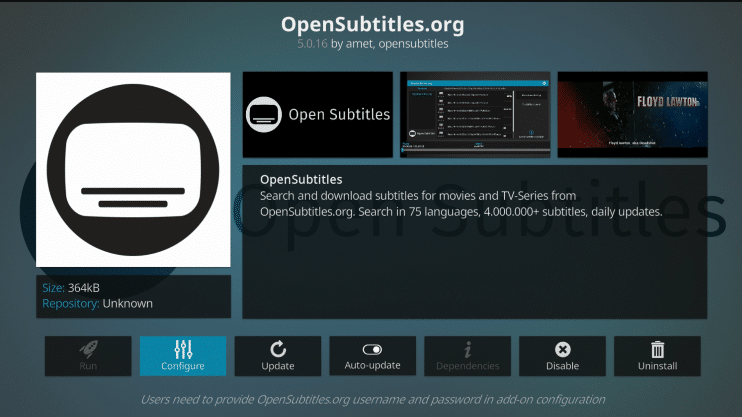The image size is (742, 417).
Task: Click the sliders icon above Configure
Action: click(183, 349)
